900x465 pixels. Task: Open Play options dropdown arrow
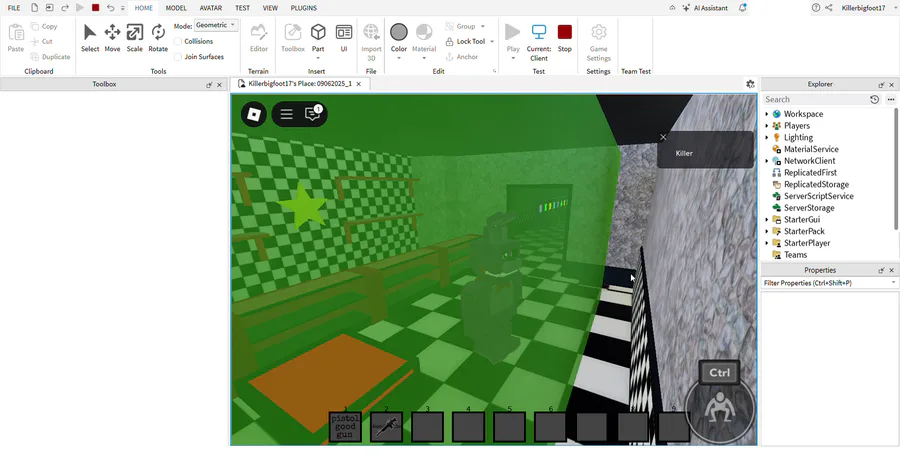point(513,58)
